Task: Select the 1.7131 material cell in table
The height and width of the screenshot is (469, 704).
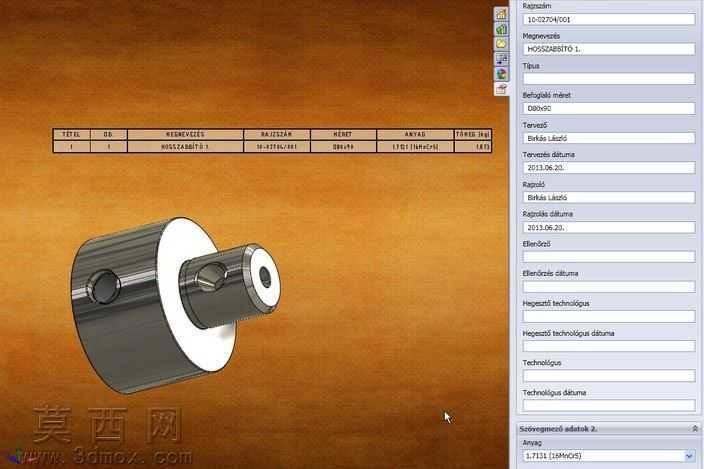Action: coord(415,147)
